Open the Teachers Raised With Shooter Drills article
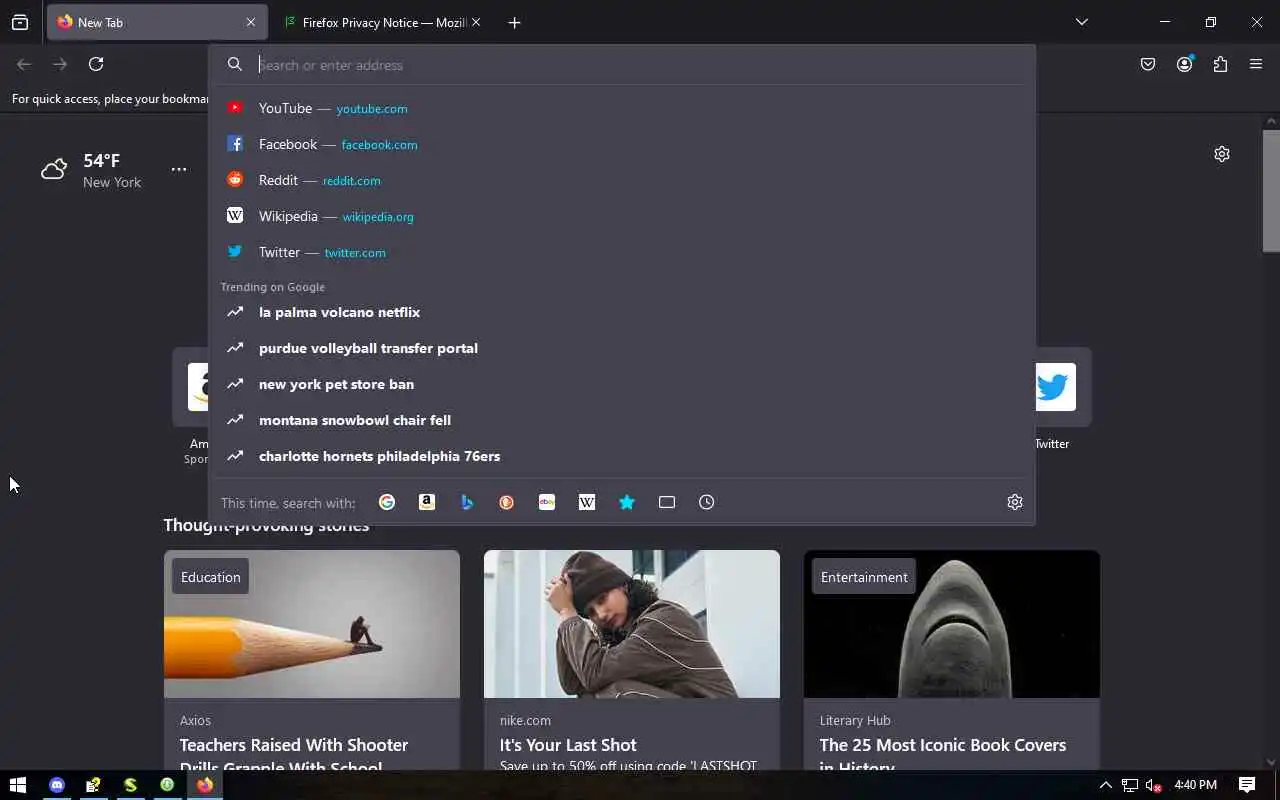 click(294, 755)
